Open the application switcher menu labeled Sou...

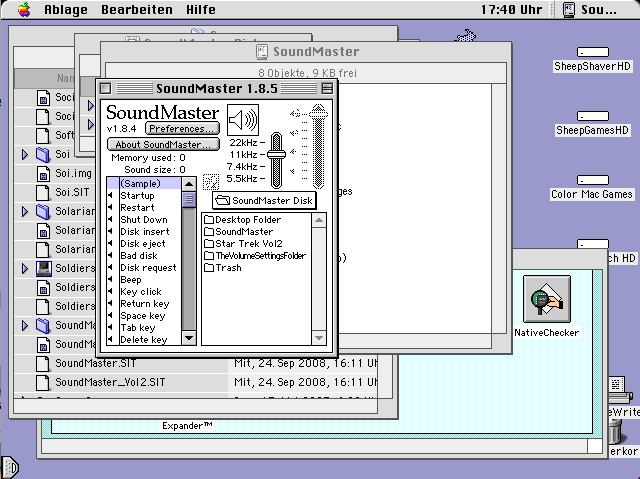click(x=590, y=9)
